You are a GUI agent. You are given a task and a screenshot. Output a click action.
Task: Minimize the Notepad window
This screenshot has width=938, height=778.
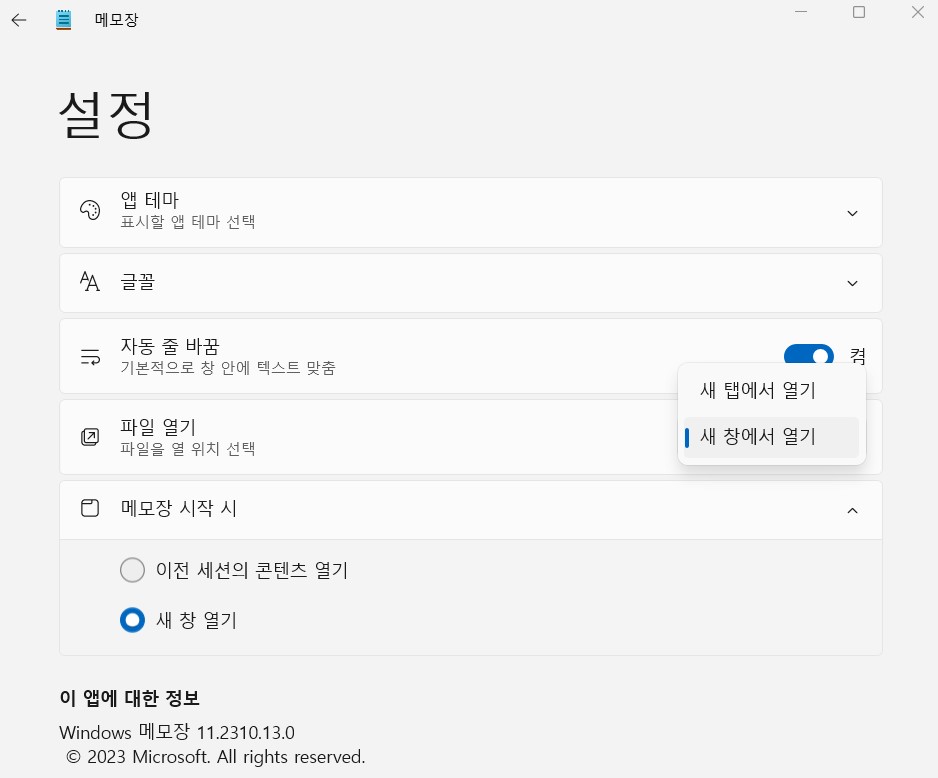coord(801,12)
